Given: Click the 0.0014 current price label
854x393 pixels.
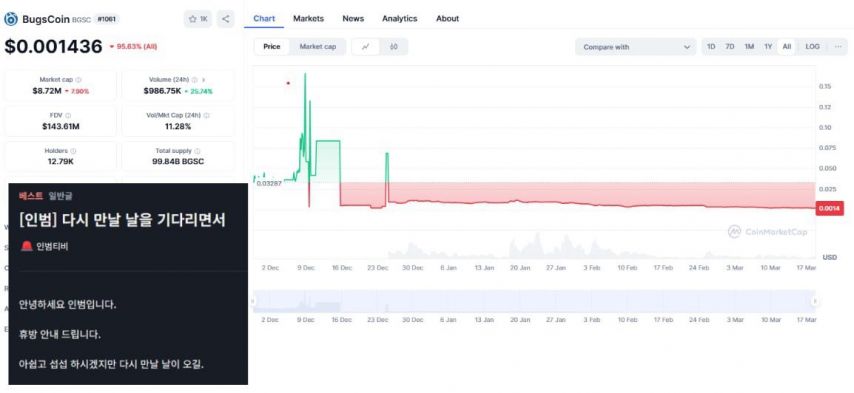Looking at the screenshot, I should [829, 208].
